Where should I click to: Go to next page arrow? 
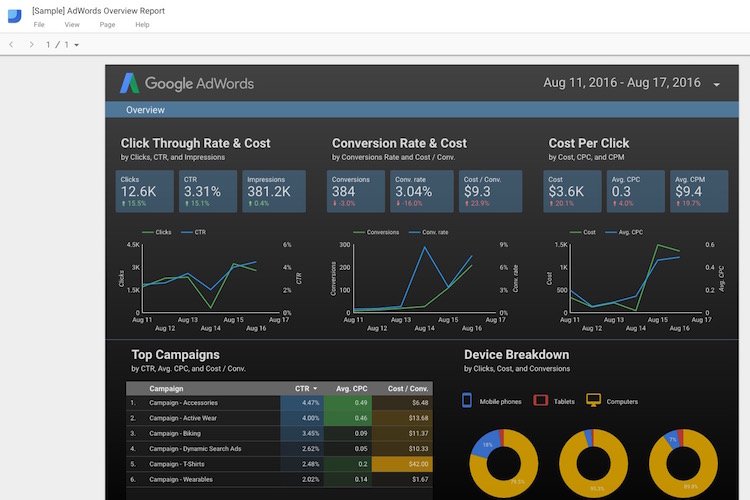[x=32, y=44]
